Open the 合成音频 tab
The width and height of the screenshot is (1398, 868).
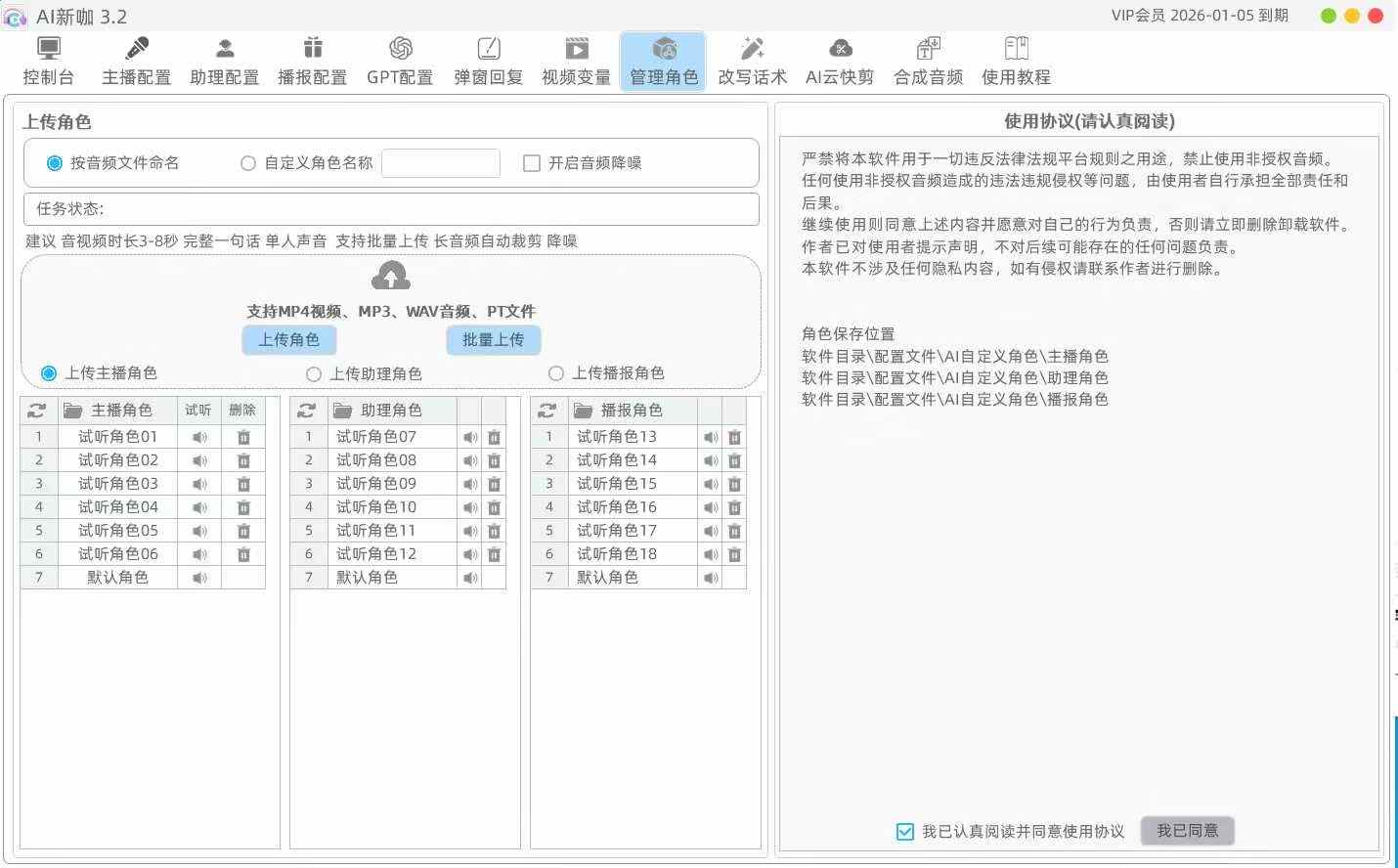point(928,62)
